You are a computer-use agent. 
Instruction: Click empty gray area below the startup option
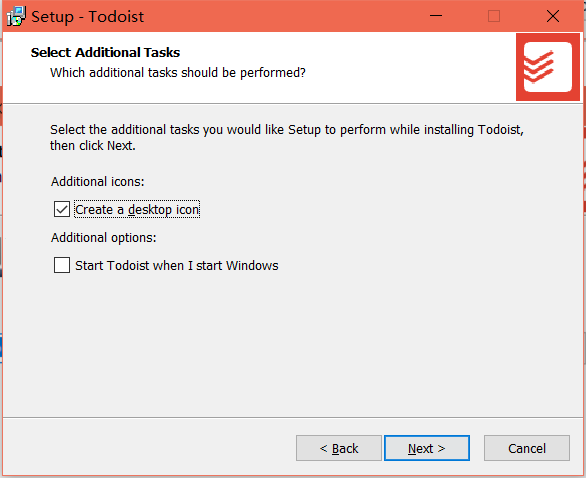click(x=292, y=344)
